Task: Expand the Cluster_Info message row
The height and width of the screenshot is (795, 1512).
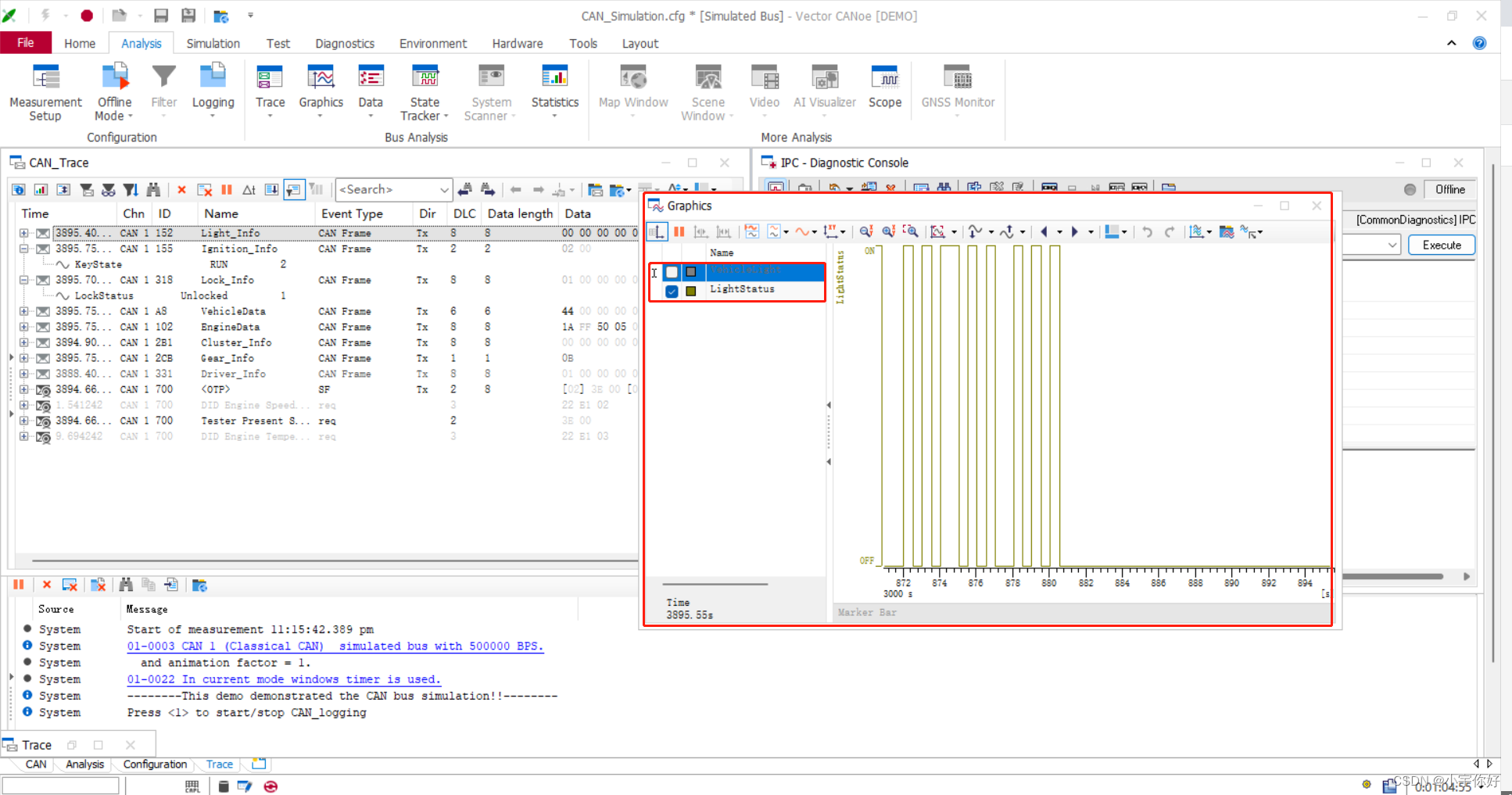Action: tap(24, 342)
